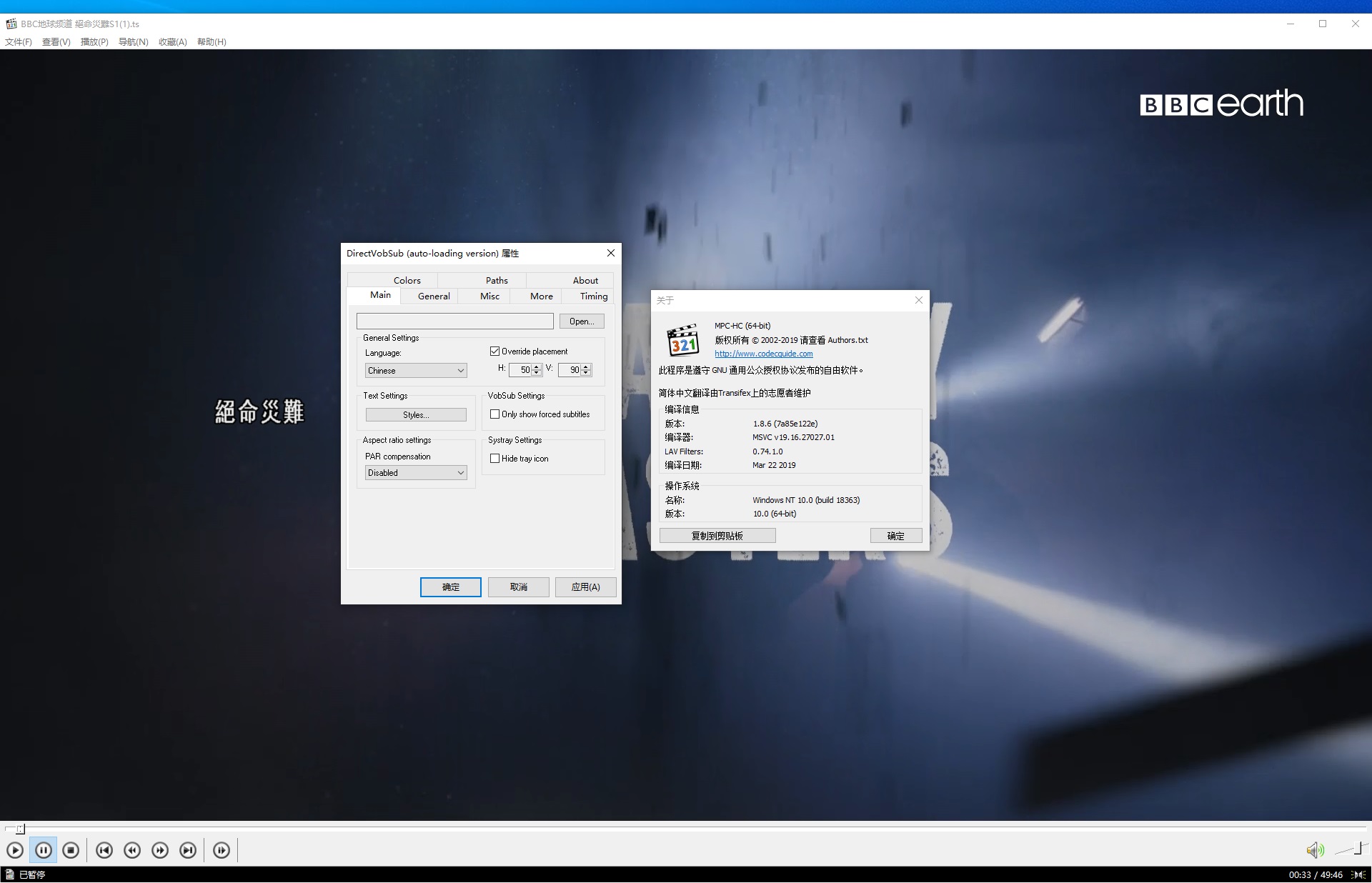Click the seek bar position marker
Viewport: 1372px width, 883px height.
point(21,829)
